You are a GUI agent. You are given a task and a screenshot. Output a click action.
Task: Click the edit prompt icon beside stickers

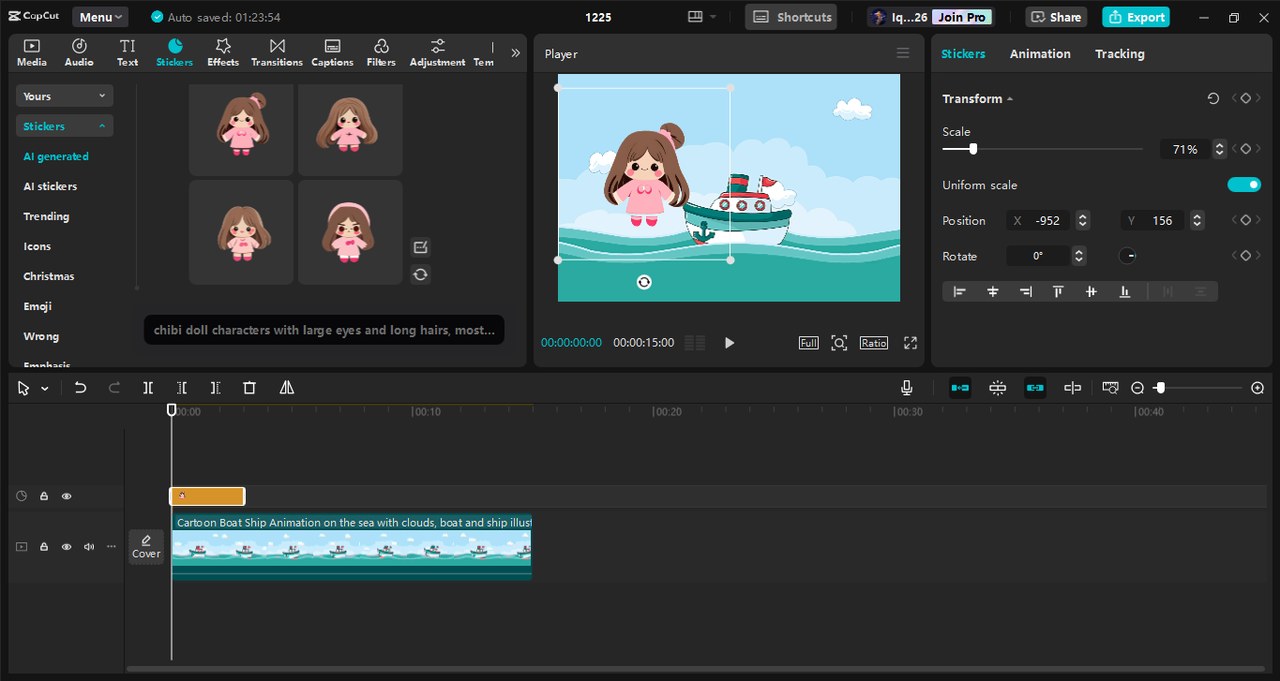(x=421, y=247)
